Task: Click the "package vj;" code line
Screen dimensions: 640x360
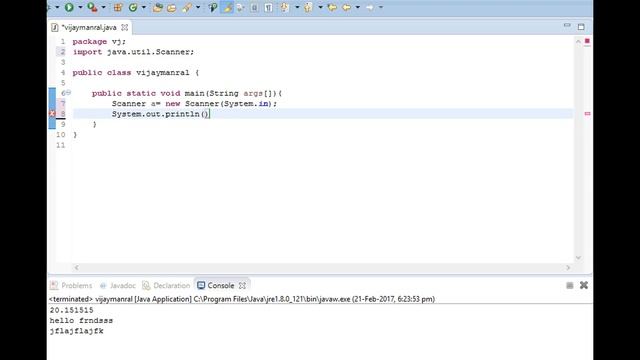Action: click(99, 42)
